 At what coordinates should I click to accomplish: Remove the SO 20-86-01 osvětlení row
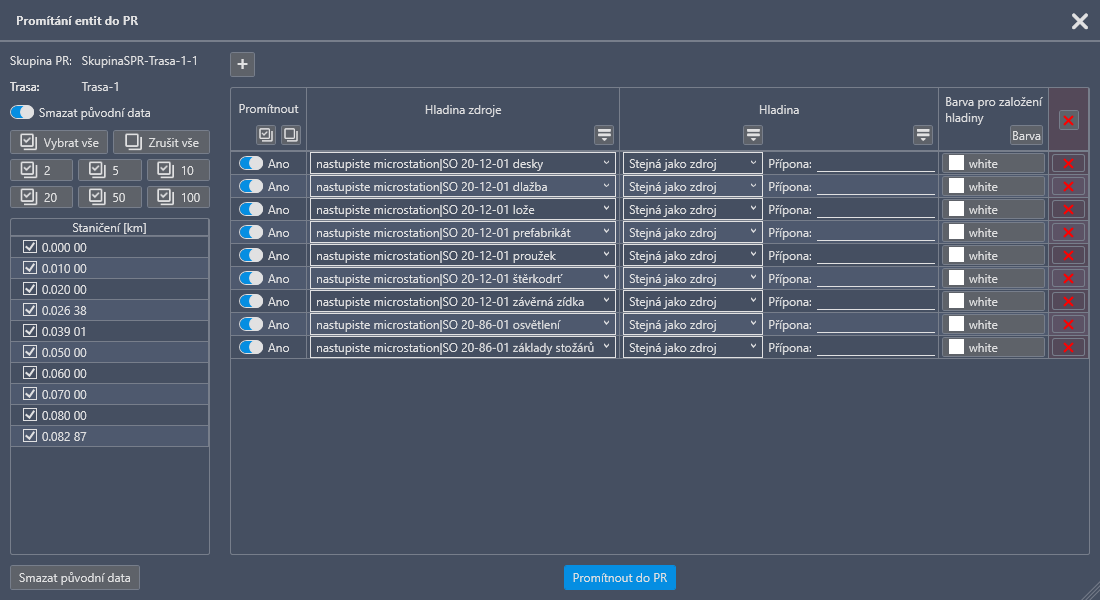click(x=1069, y=324)
